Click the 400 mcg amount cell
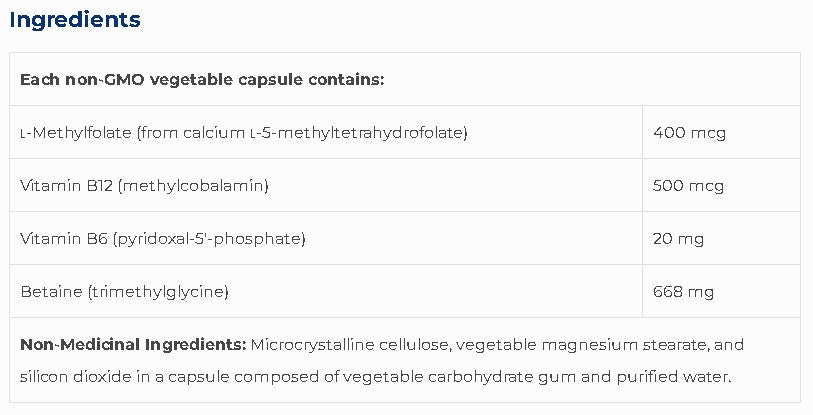Screen dimensions: 813x415 pos(688,132)
